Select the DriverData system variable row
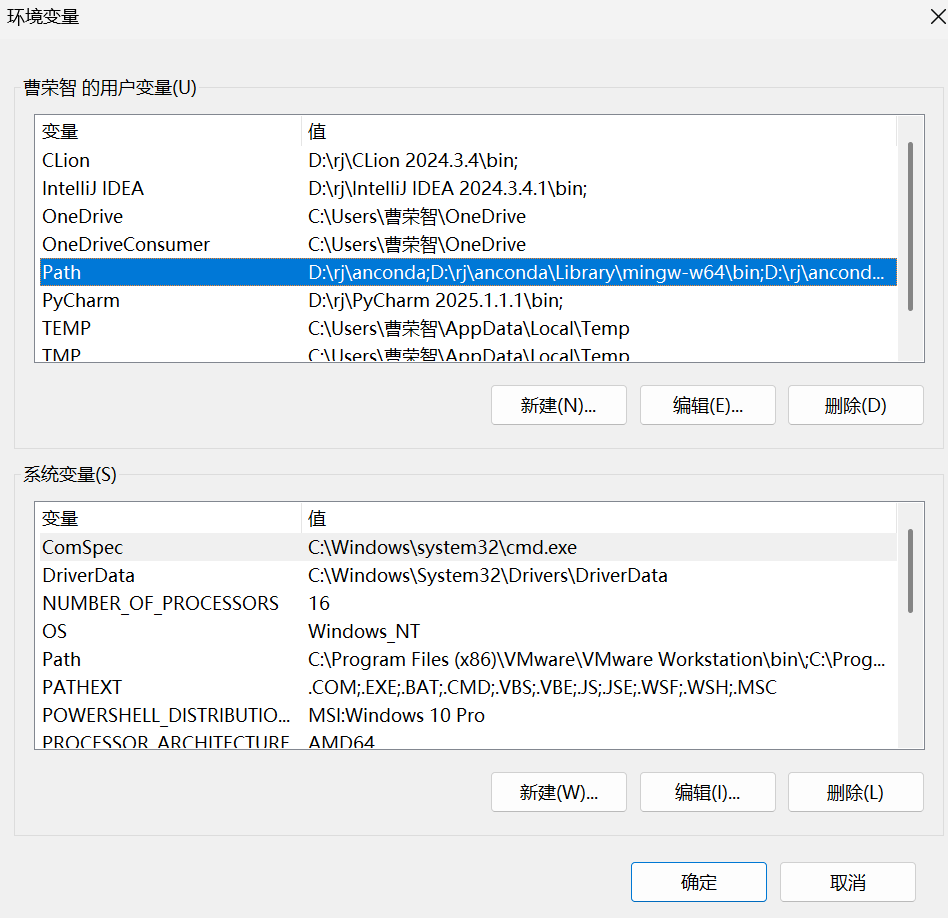 pyautogui.click(x=469, y=575)
